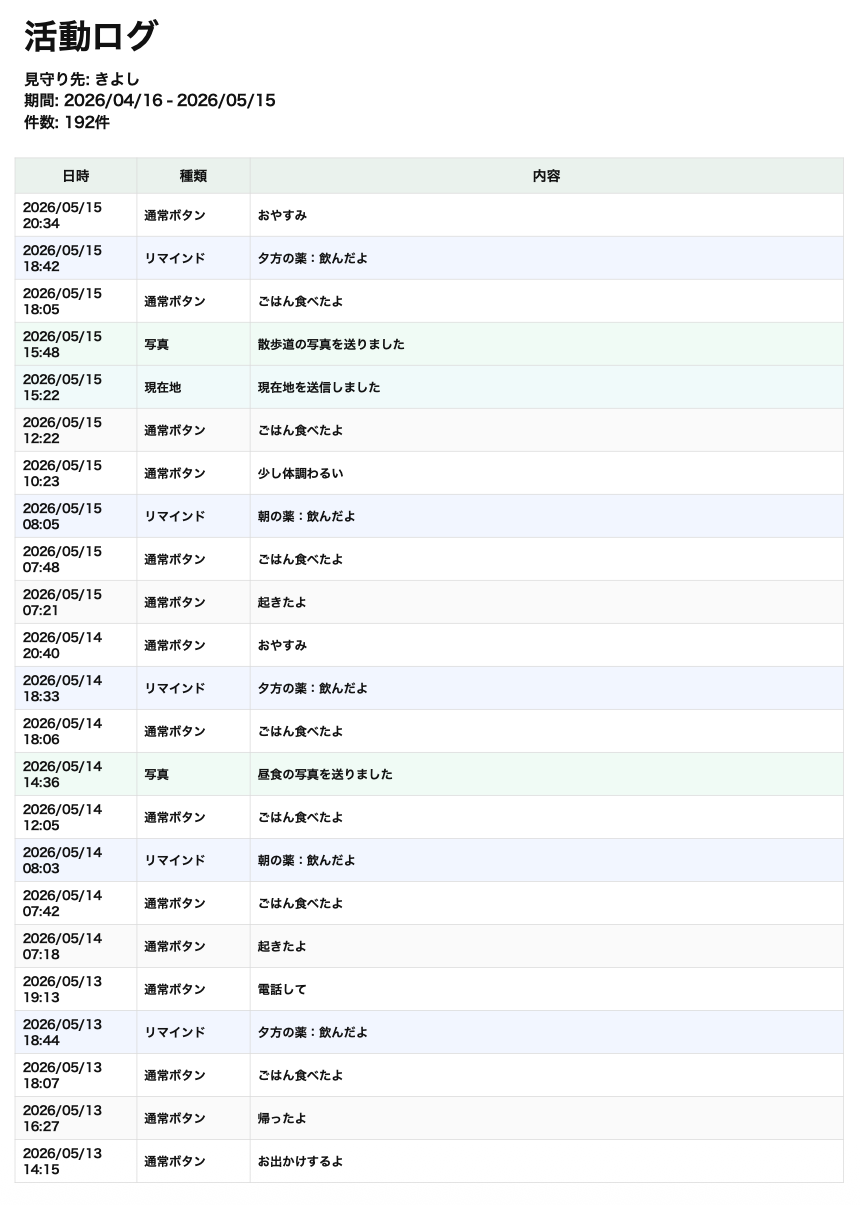Click 散歩道の写真を送りました entry
Image resolution: width=860 pixels, height=1205 pixels.
[x=331, y=344]
